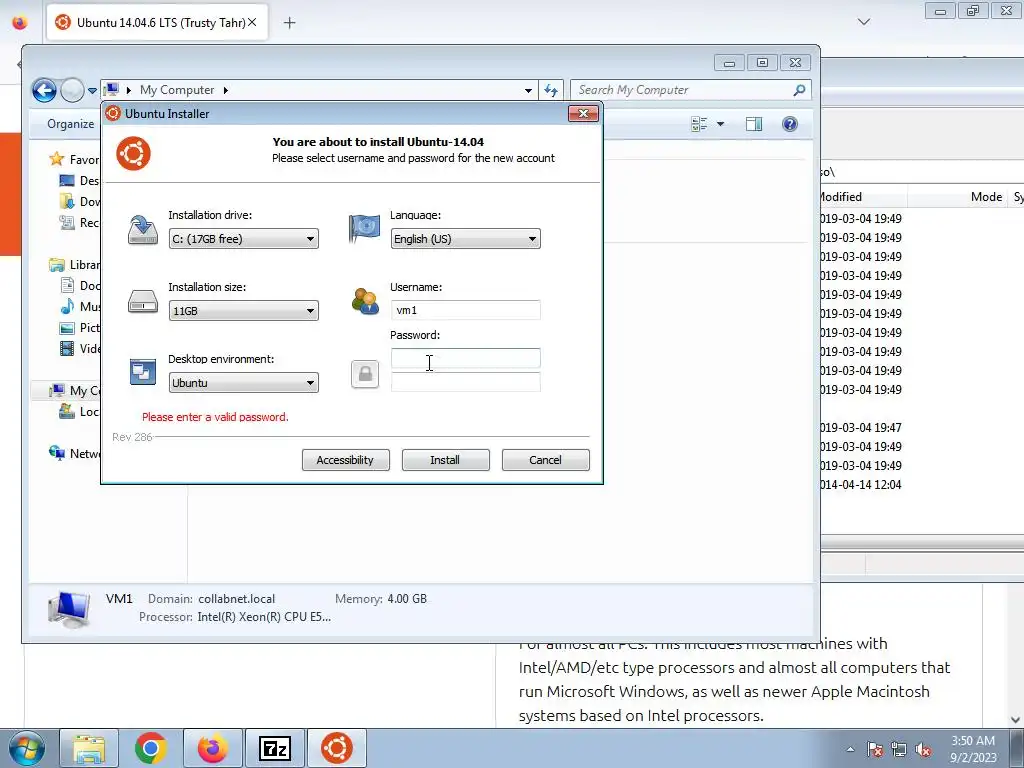Viewport: 1024px width, 768px height.
Task: Cancel the Ubuntu installation
Action: pyautogui.click(x=545, y=460)
